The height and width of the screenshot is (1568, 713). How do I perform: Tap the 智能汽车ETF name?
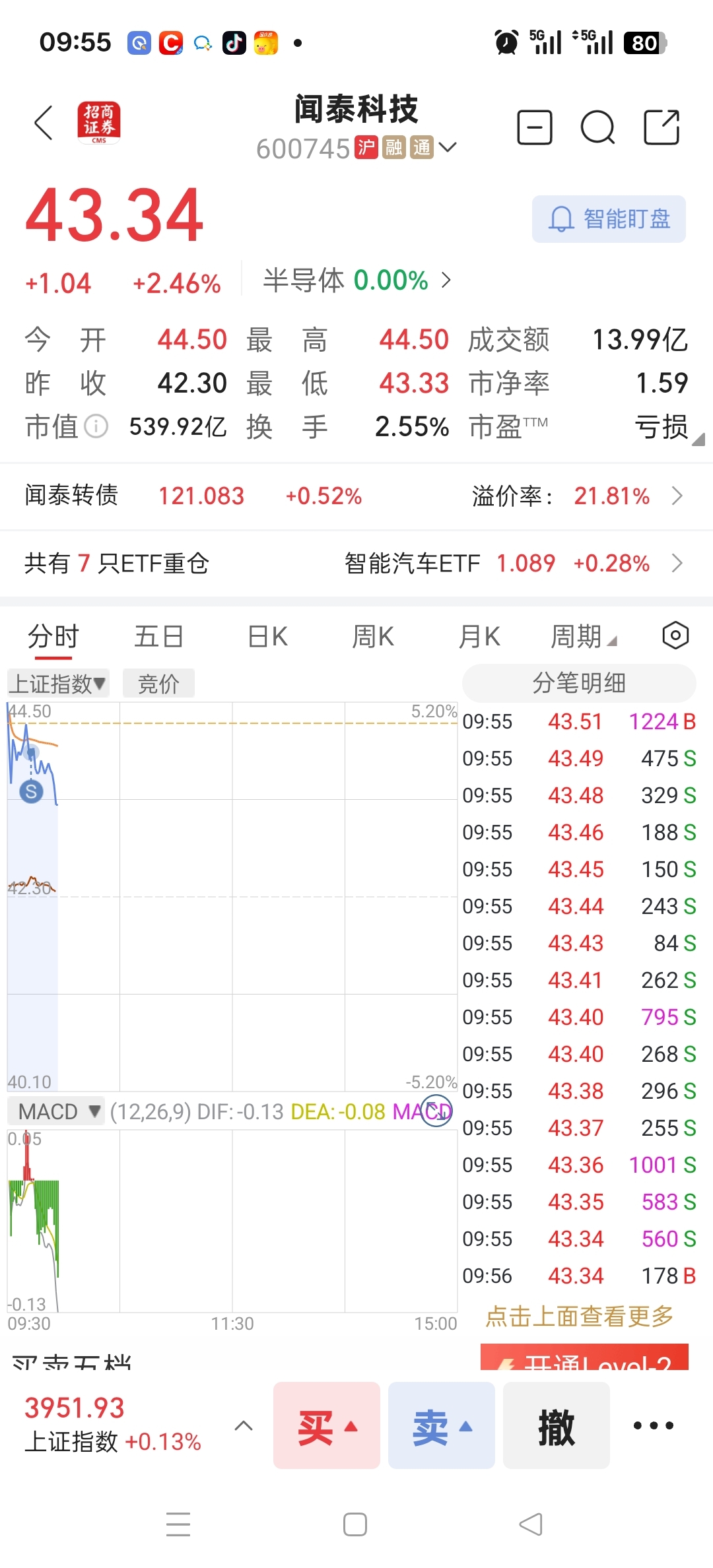coord(413,564)
